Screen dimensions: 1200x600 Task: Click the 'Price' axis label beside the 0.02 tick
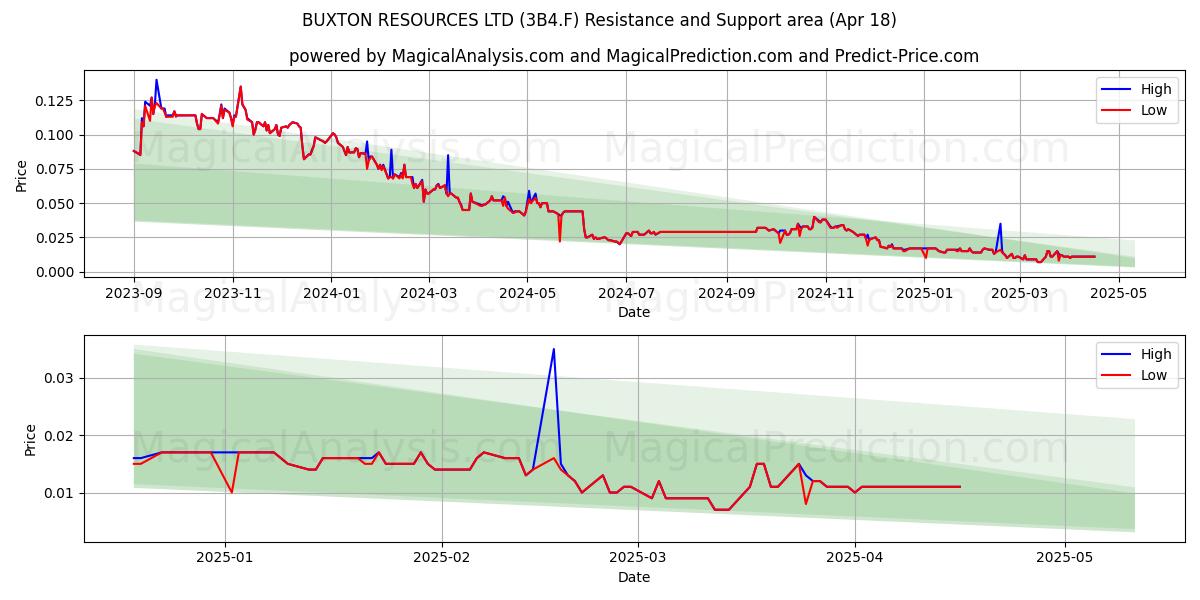pyautogui.click(x=30, y=440)
